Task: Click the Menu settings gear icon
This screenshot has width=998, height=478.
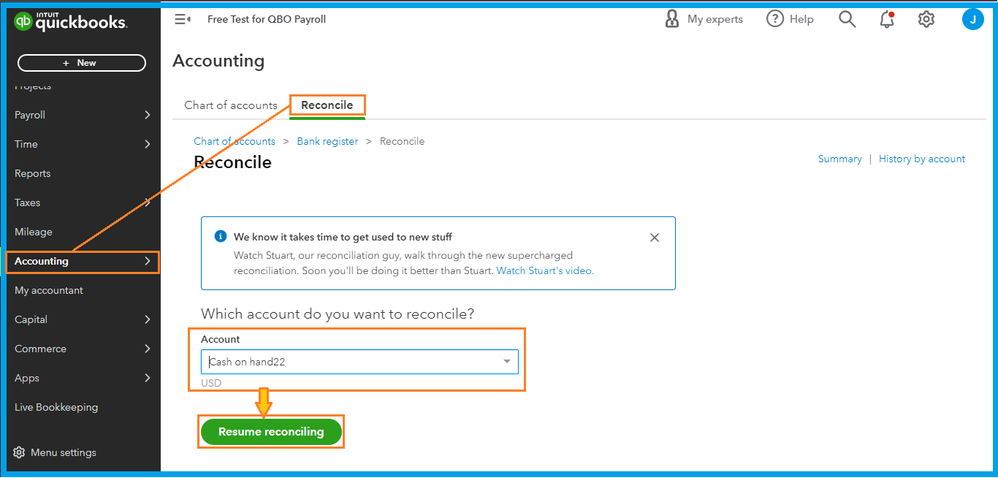Action: tap(20, 453)
